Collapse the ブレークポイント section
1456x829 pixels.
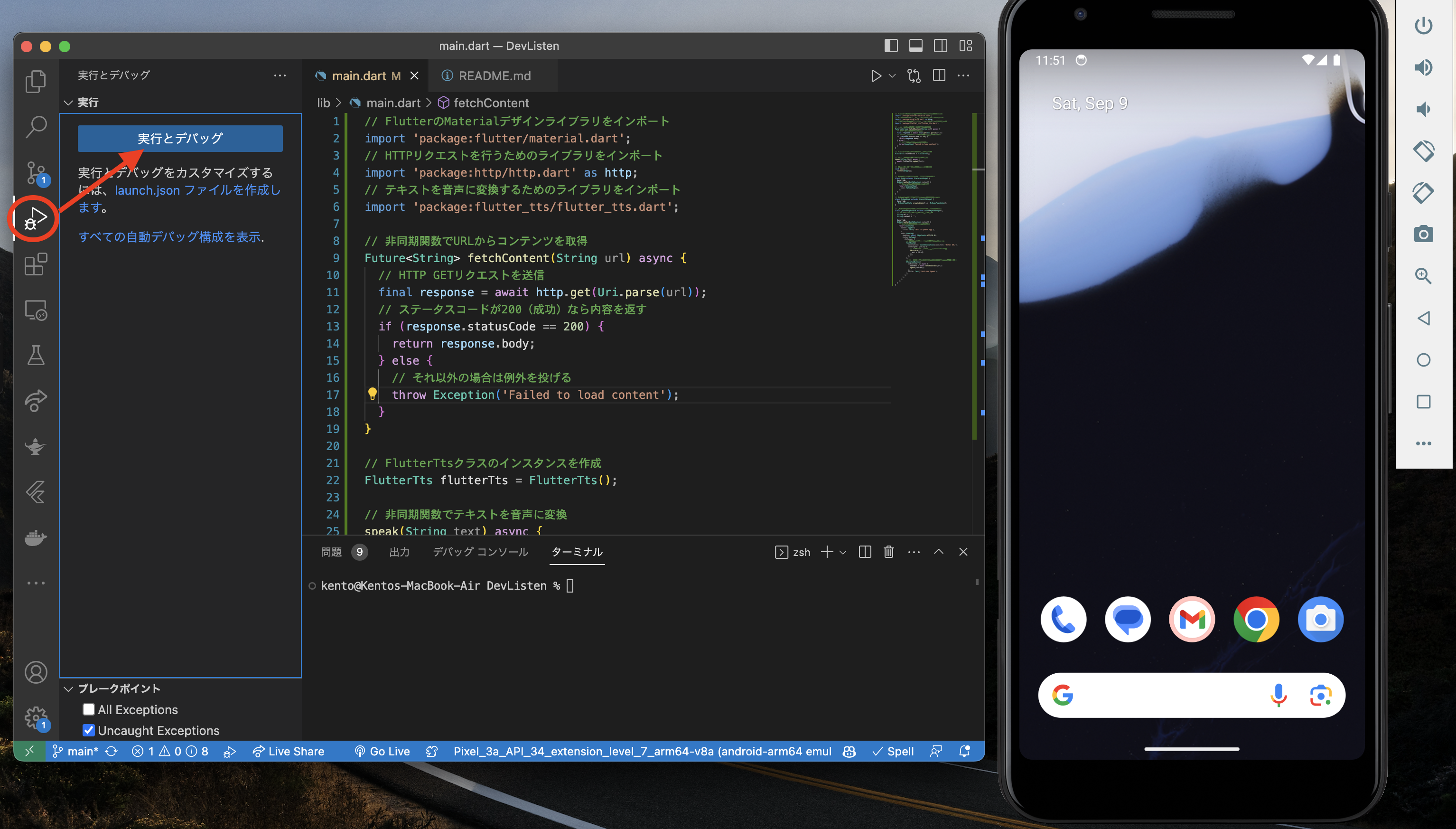click(x=68, y=689)
